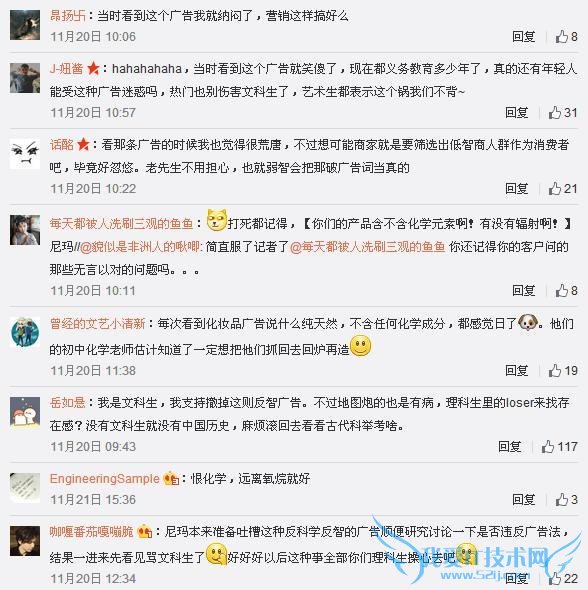588x590 pixels.
Task: Like the comment with 8 likes at 10:06
Action: click(x=566, y=36)
